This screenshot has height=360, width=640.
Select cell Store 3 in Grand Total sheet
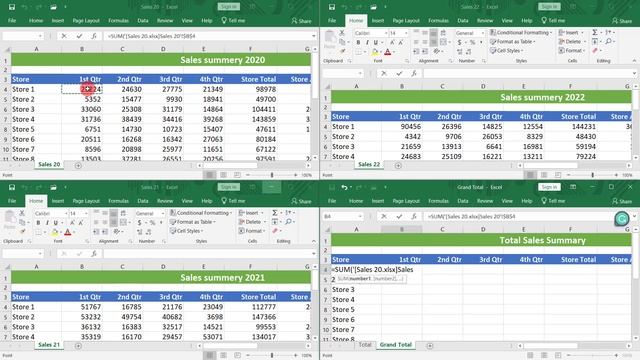(x=356, y=289)
